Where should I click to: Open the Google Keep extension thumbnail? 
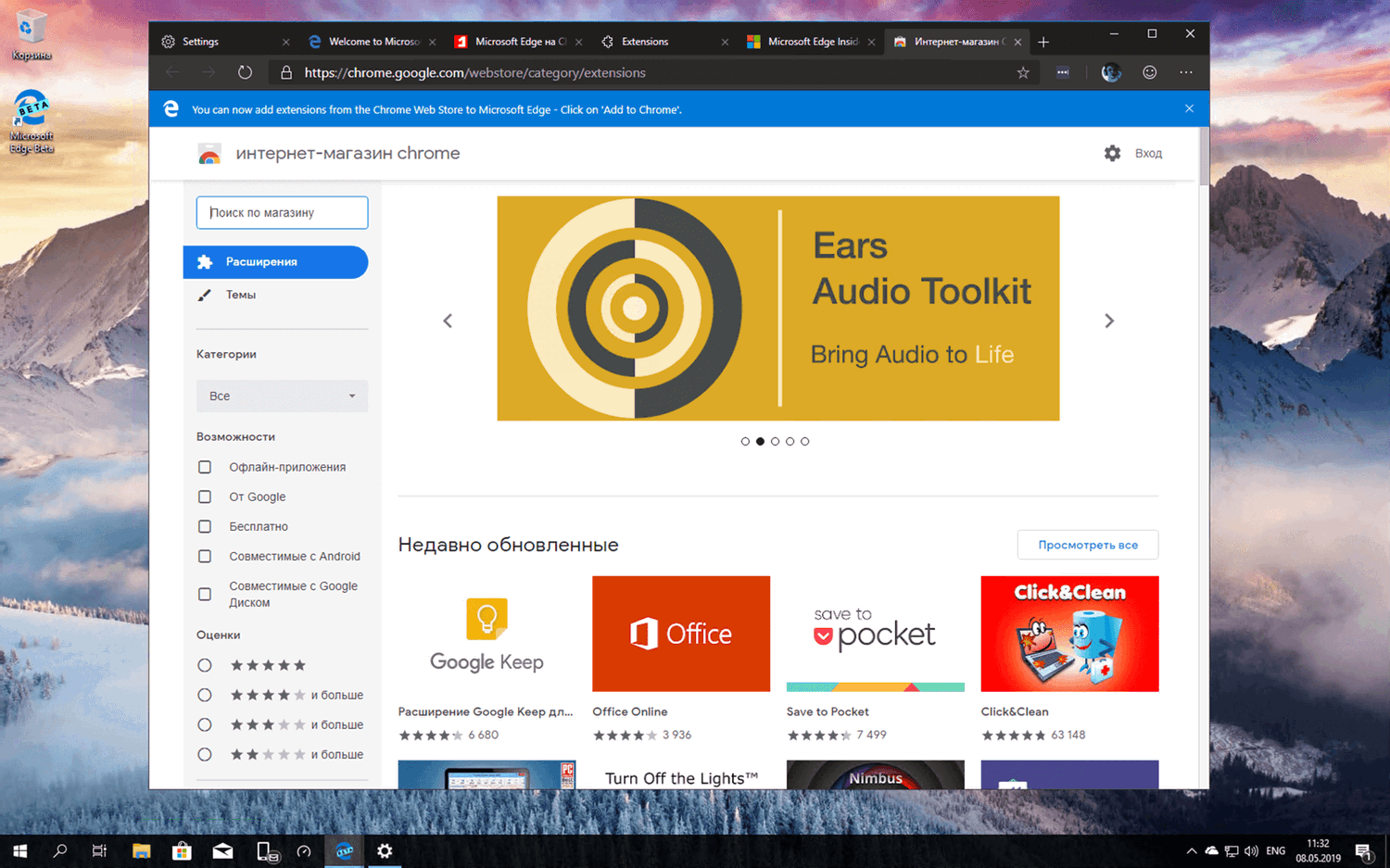486,634
